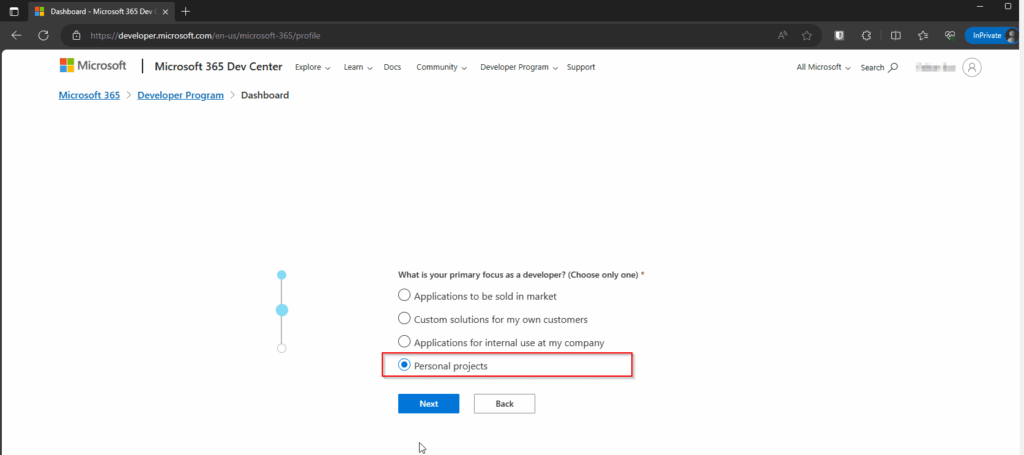The height and width of the screenshot is (455, 1024).
Task: Click the browser back arrow
Action: pos(16,35)
